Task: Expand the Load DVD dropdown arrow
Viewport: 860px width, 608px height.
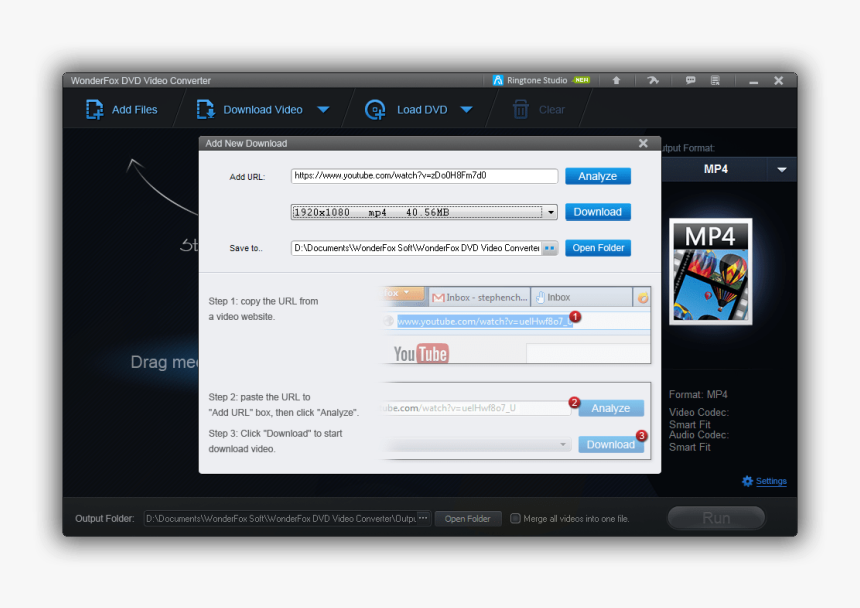Action: tap(466, 110)
